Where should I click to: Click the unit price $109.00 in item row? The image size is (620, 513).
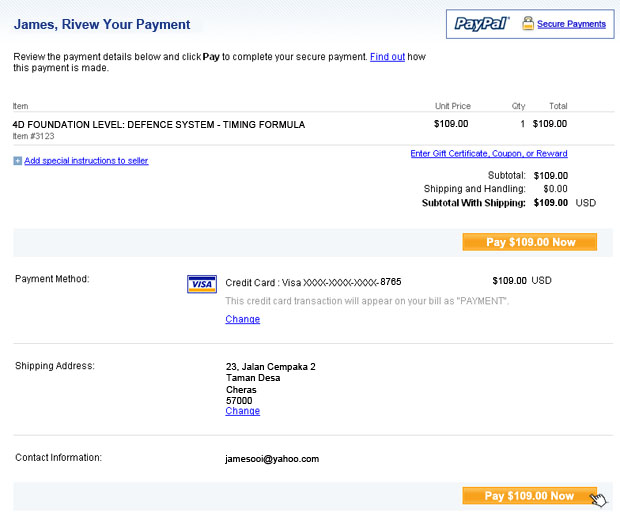pos(451,124)
